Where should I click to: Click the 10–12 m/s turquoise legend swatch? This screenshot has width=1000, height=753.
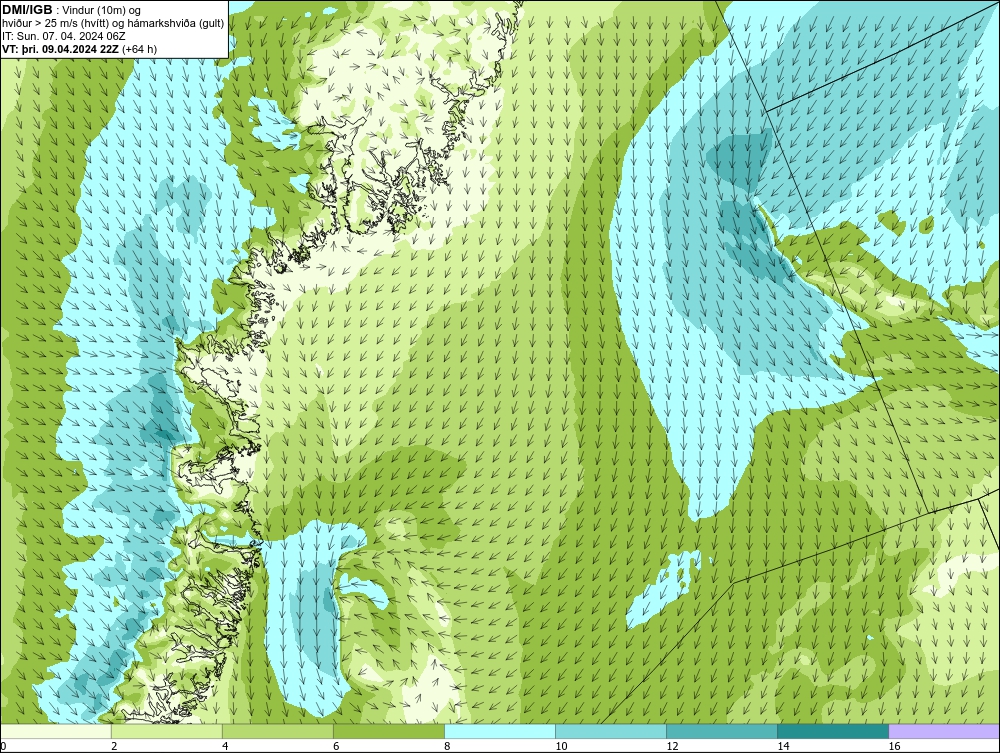point(611,731)
